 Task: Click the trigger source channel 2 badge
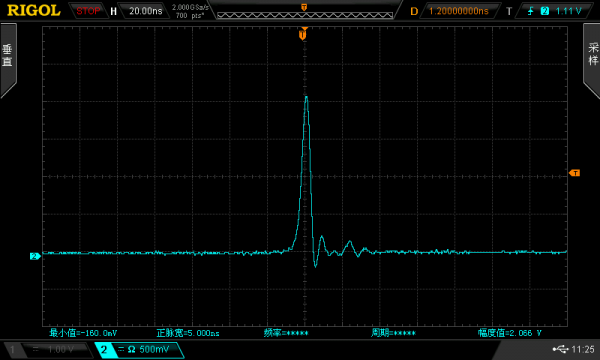tap(545, 11)
